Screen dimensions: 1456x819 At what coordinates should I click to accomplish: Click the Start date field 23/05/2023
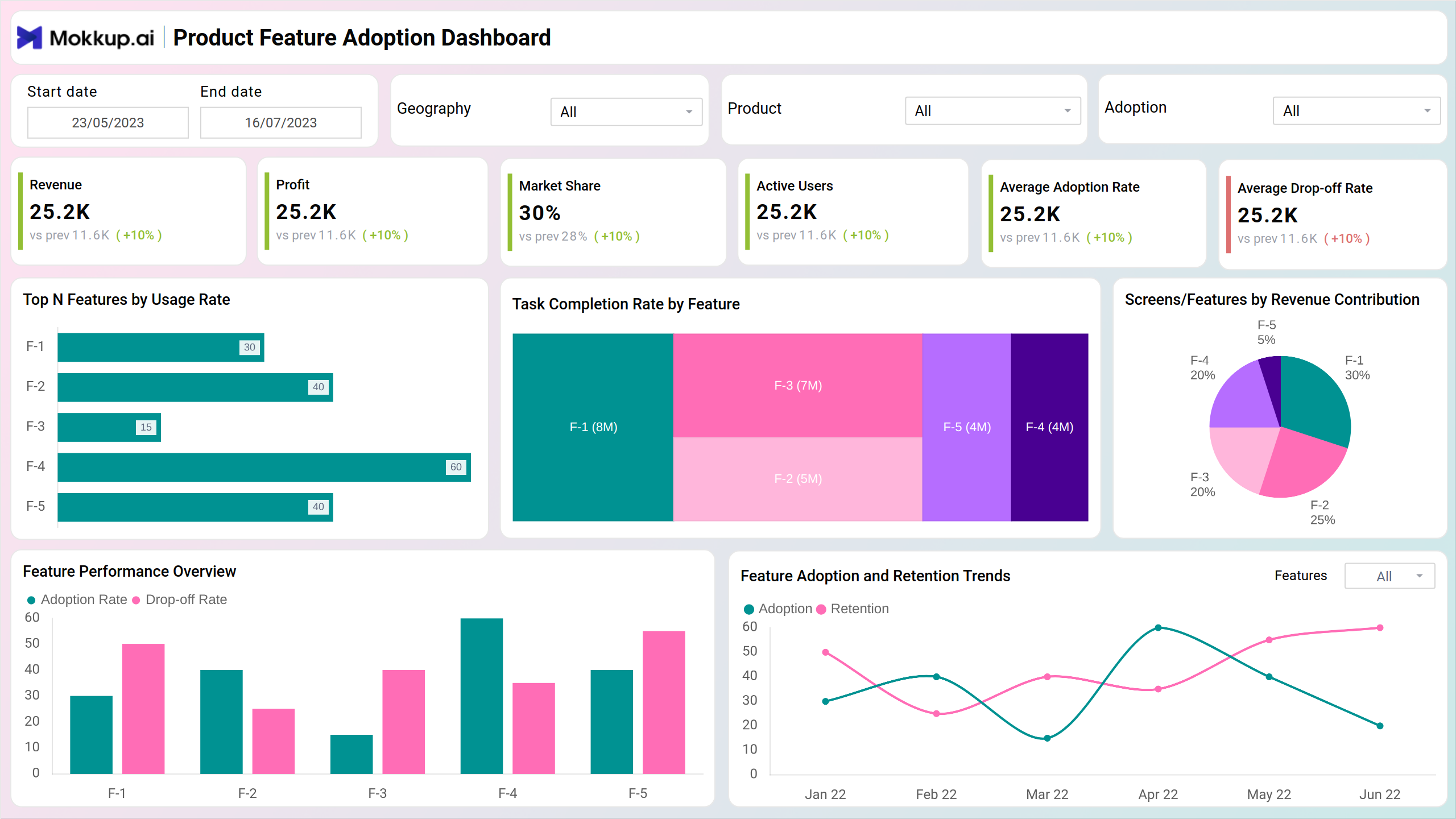[x=108, y=122]
